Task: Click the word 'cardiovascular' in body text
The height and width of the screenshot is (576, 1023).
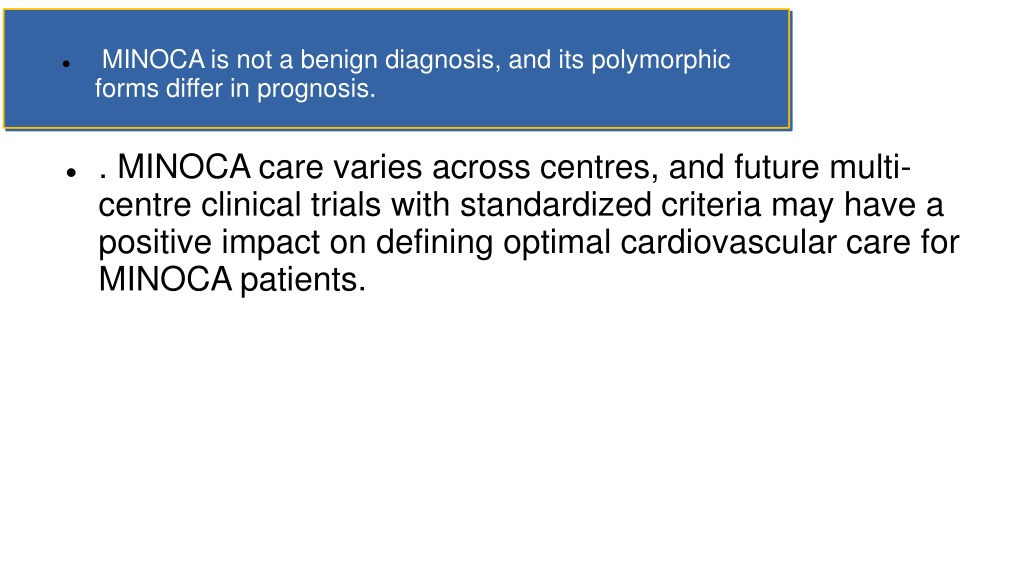Action: [x=728, y=242]
